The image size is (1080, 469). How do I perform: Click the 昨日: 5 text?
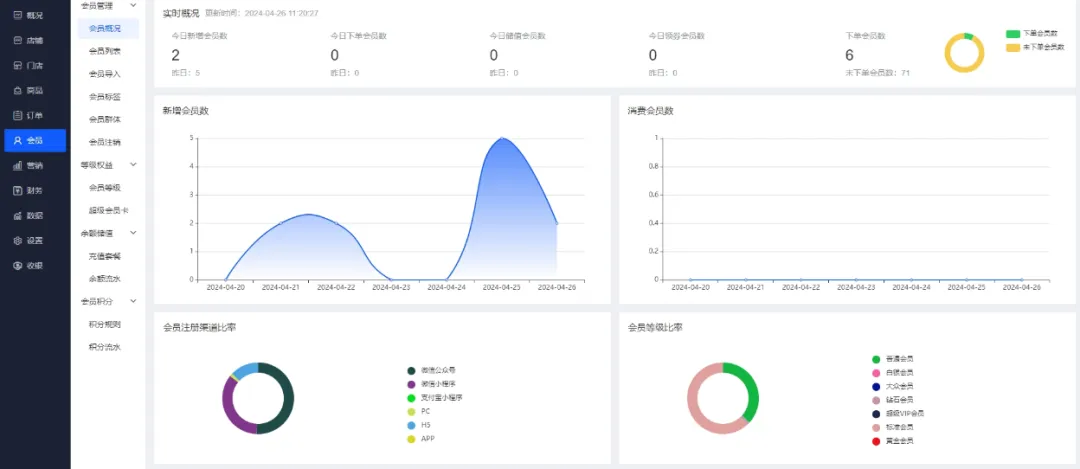click(x=186, y=72)
